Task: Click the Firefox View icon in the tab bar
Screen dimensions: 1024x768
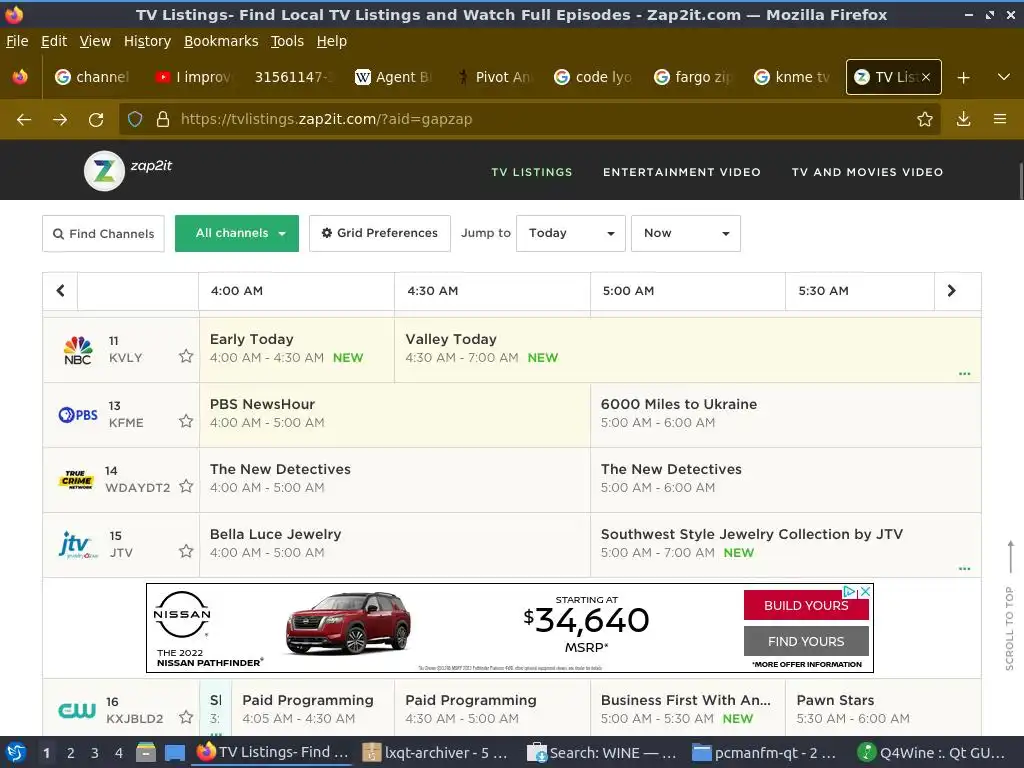Action: [x=20, y=77]
